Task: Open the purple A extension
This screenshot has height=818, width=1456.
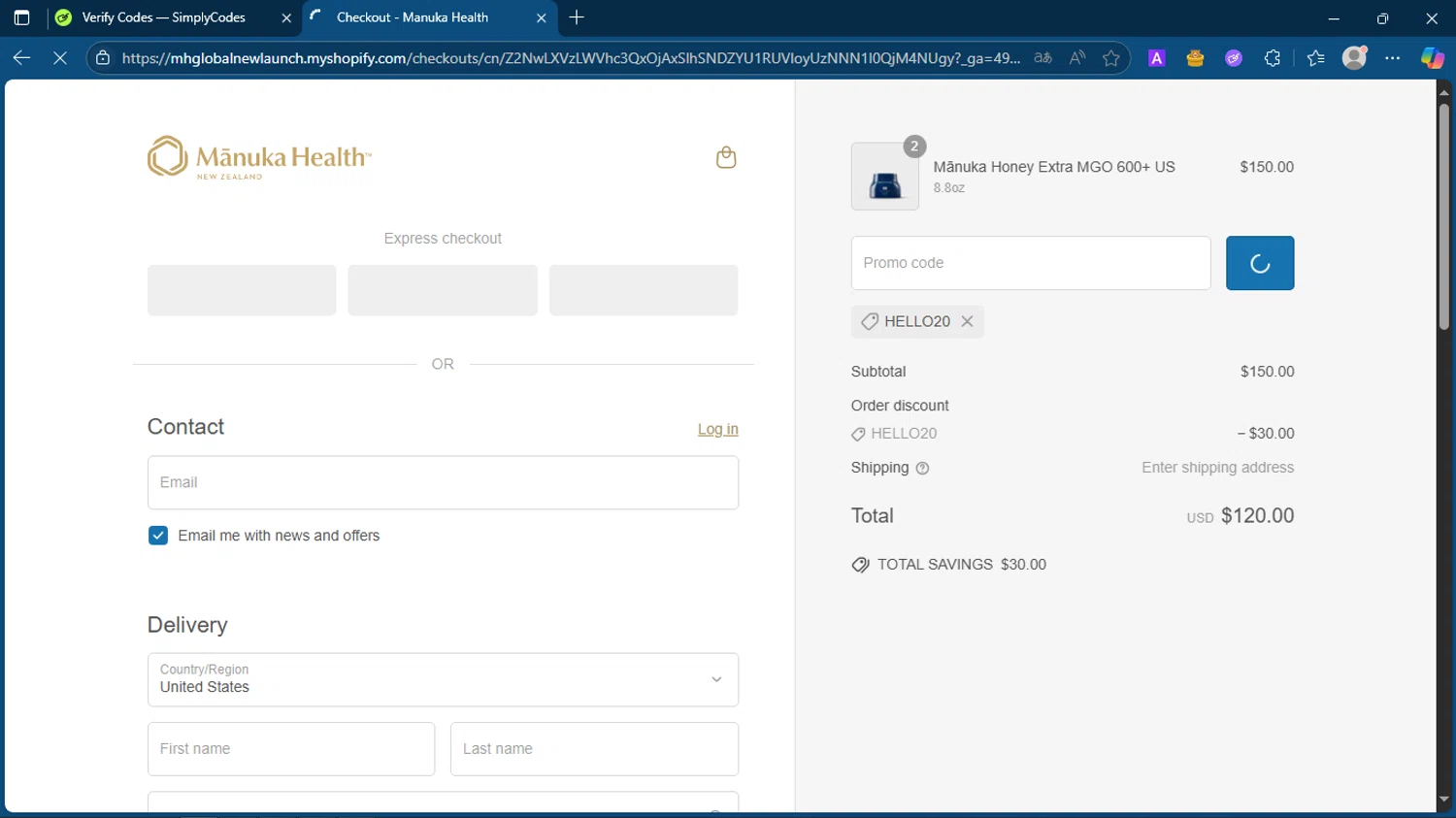Action: click(x=1156, y=58)
